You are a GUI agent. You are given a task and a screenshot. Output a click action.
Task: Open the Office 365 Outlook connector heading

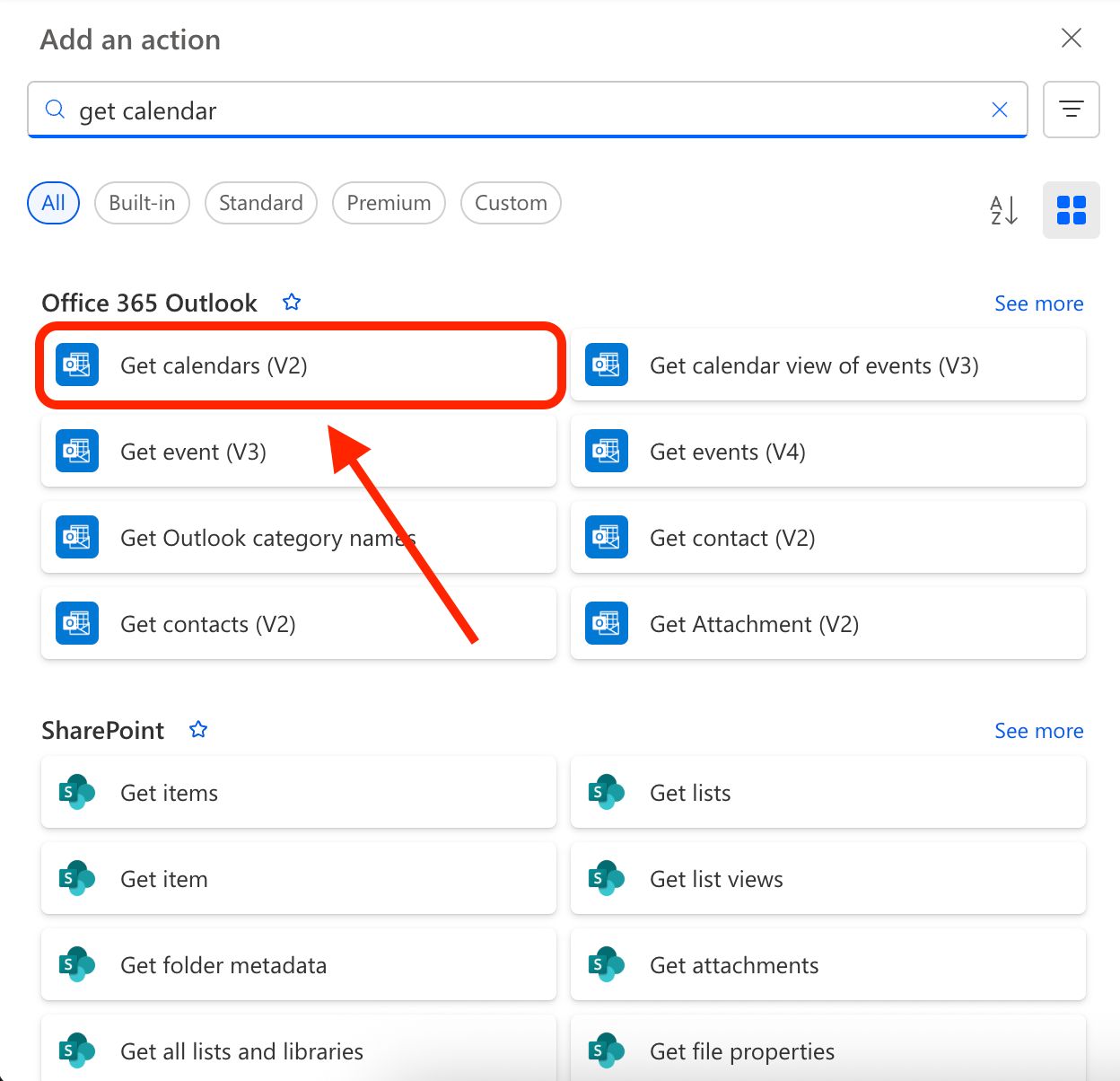tap(150, 303)
